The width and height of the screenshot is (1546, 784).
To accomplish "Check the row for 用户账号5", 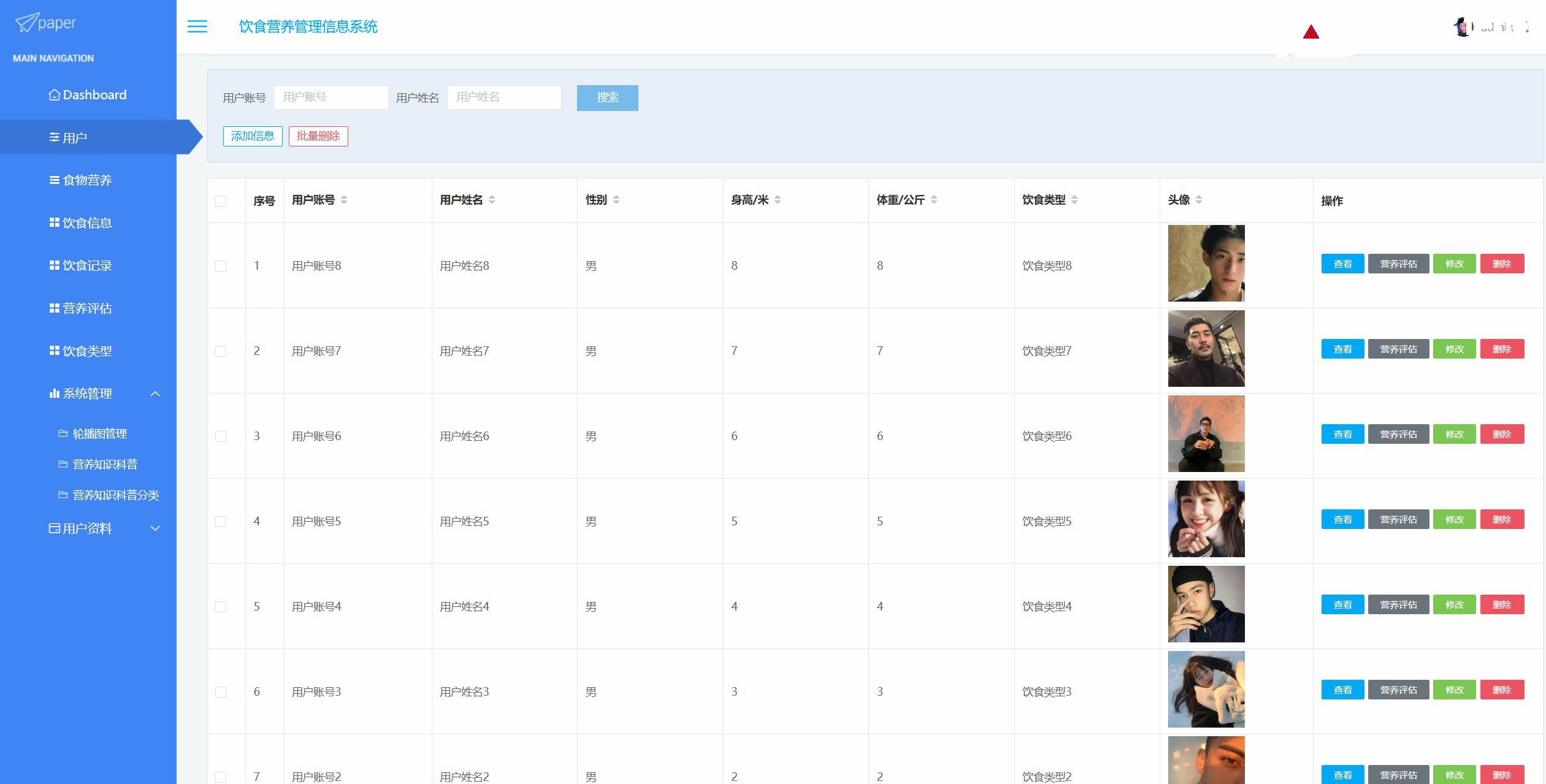I will click(221, 522).
